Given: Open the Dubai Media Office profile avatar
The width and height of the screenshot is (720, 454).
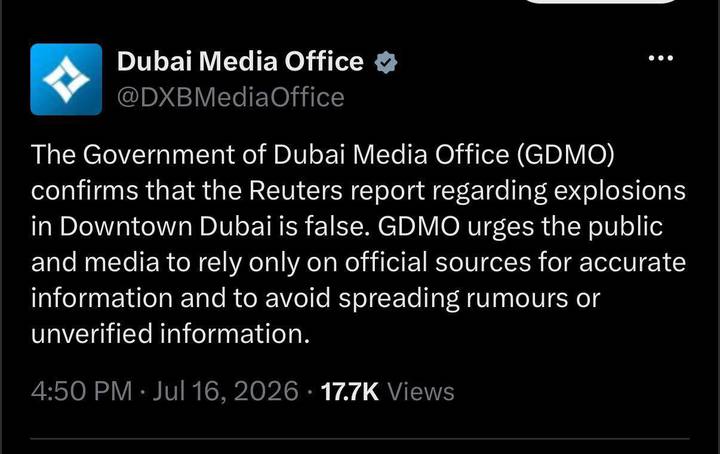Looking at the screenshot, I should (66, 79).
